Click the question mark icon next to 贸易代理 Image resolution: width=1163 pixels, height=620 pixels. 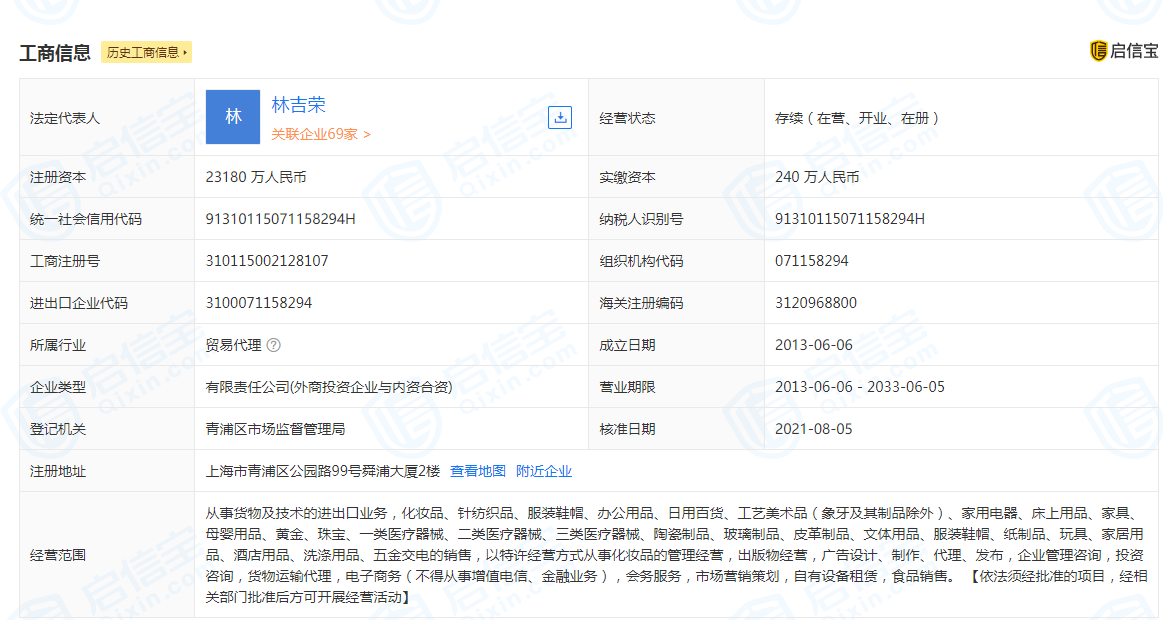(274, 345)
